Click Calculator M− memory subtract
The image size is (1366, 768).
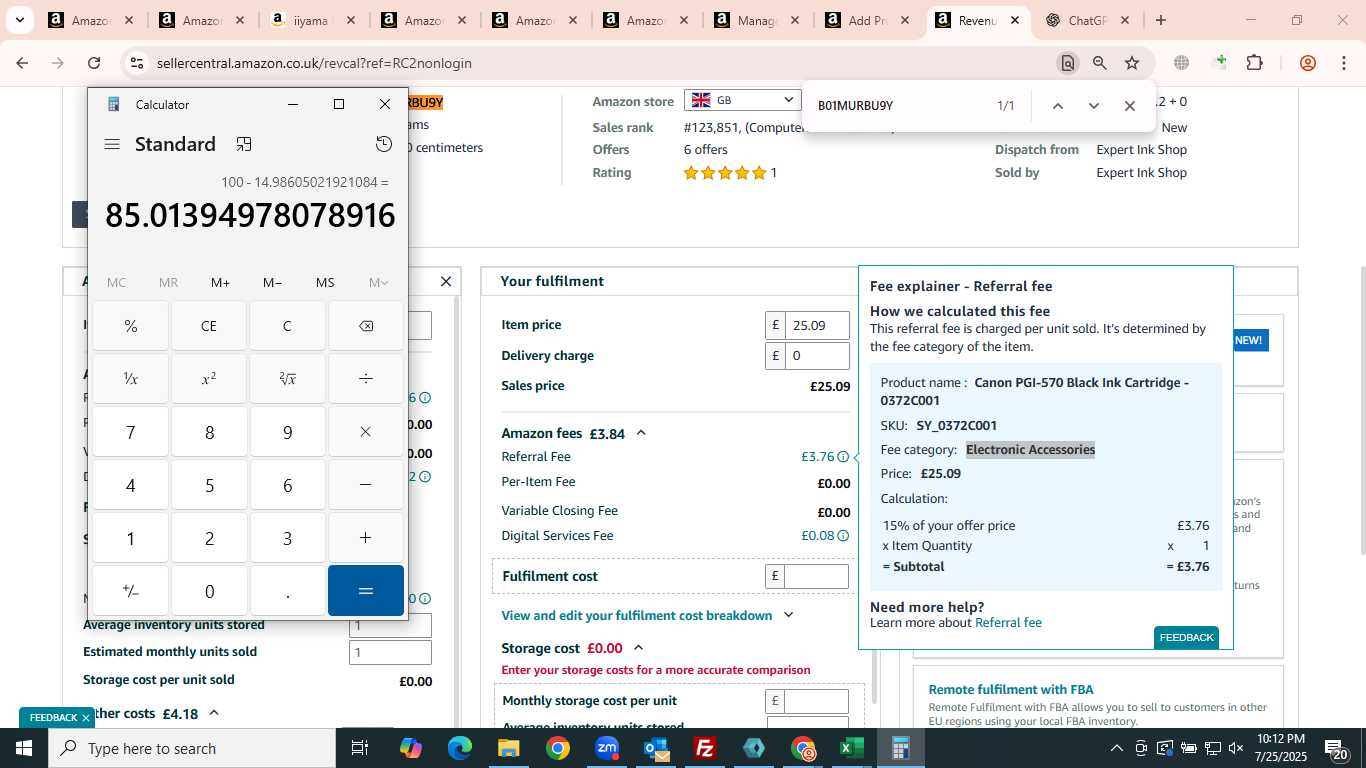[x=273, y=283]
